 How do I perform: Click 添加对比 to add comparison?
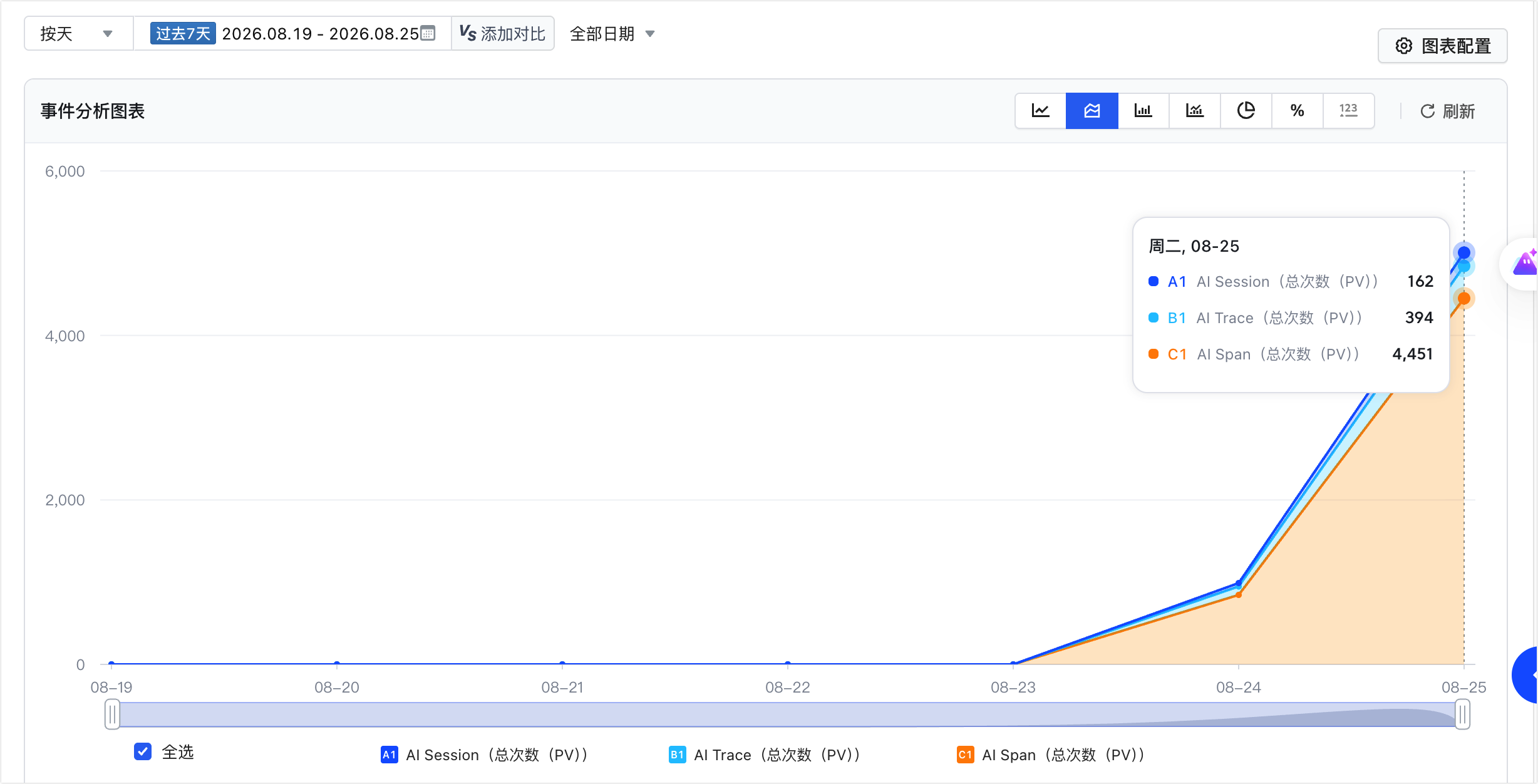coord(502,33)
